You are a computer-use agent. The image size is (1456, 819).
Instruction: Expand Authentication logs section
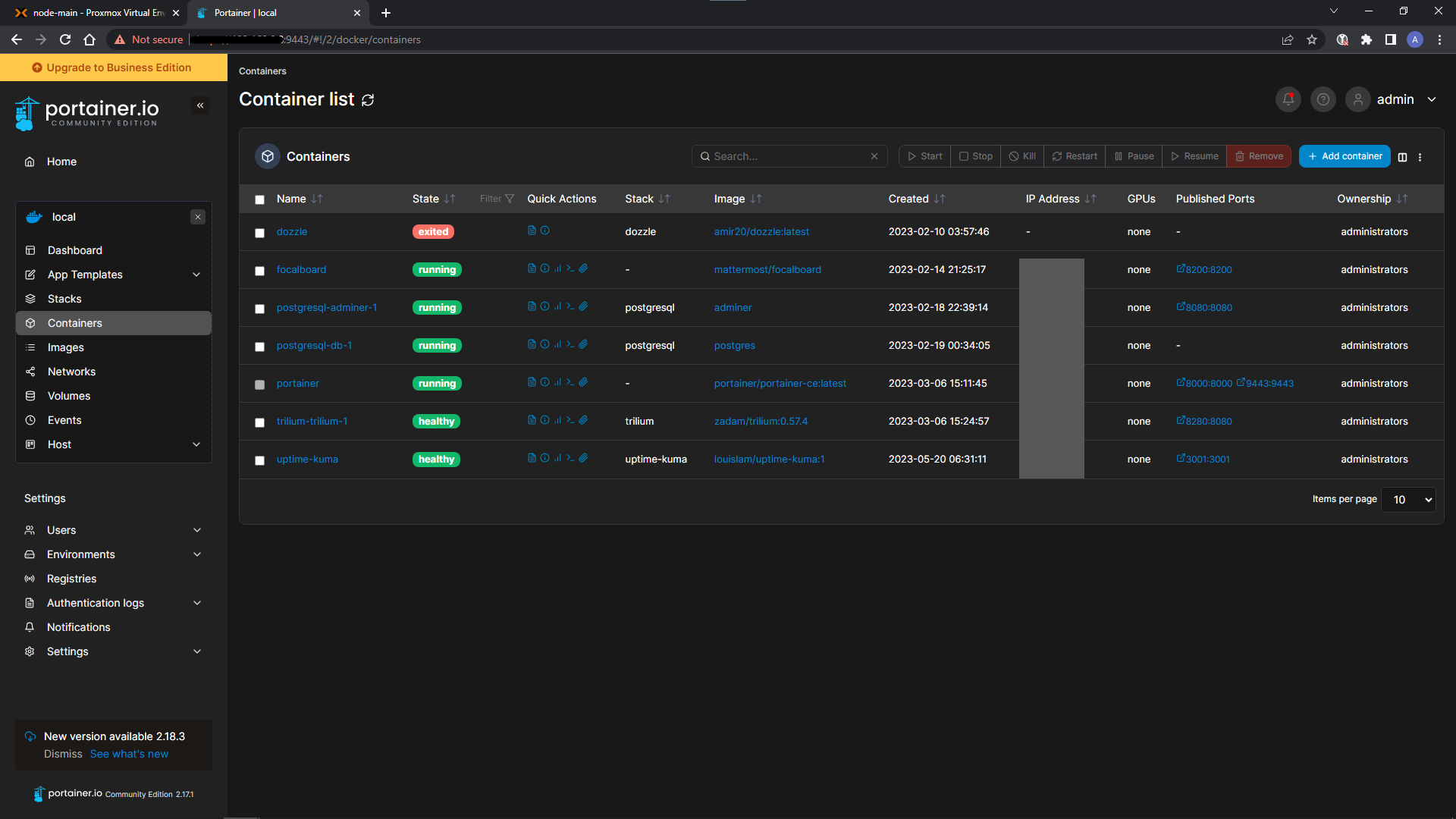click(x=197, y=603)
